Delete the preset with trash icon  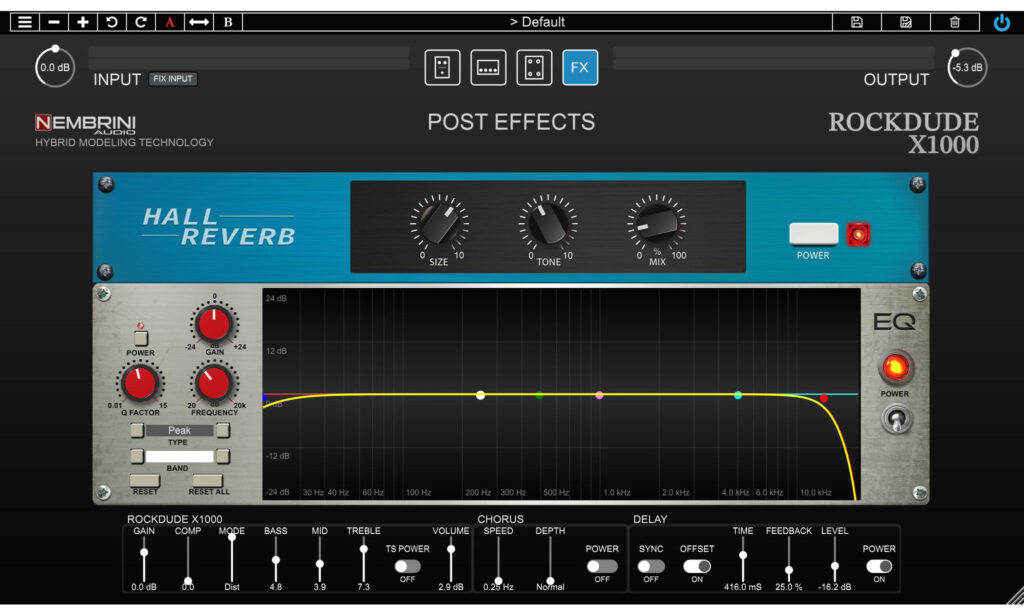(x=955, y=22)
